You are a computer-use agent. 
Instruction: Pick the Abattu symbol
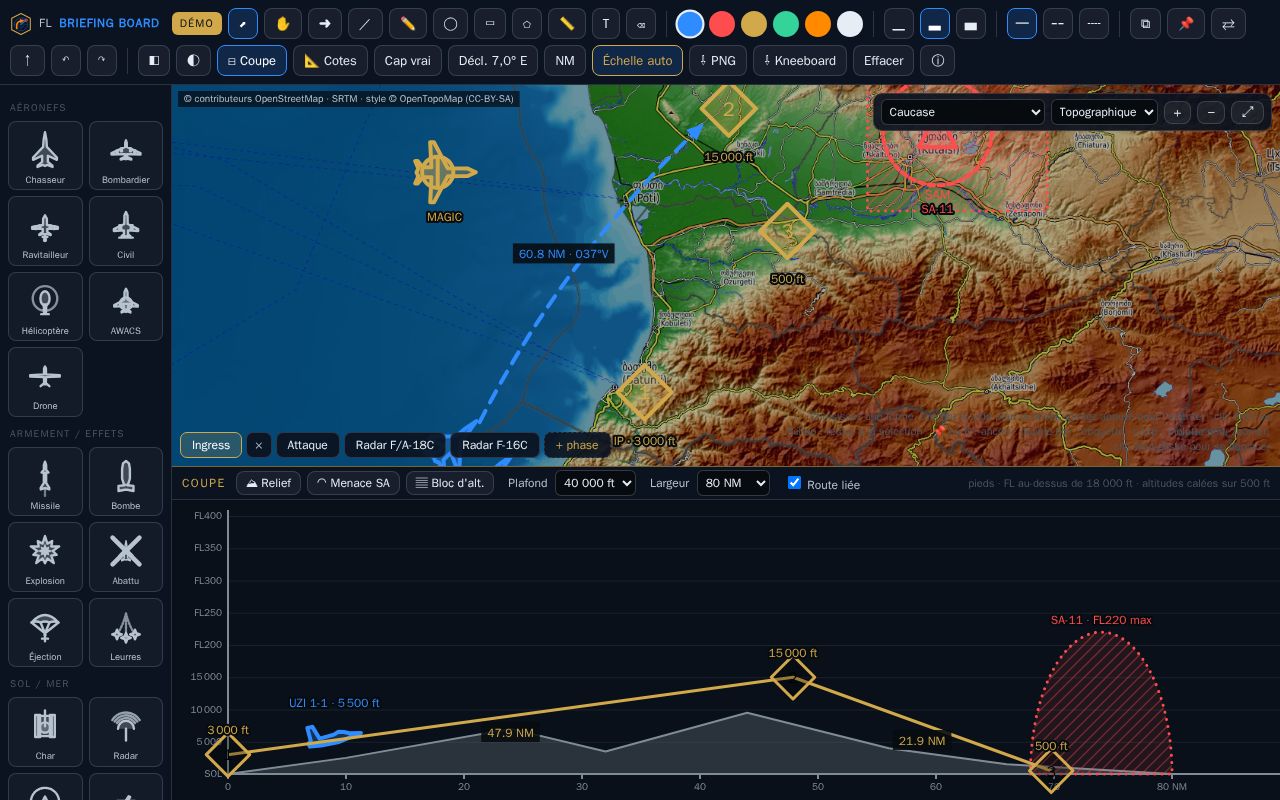126,556
